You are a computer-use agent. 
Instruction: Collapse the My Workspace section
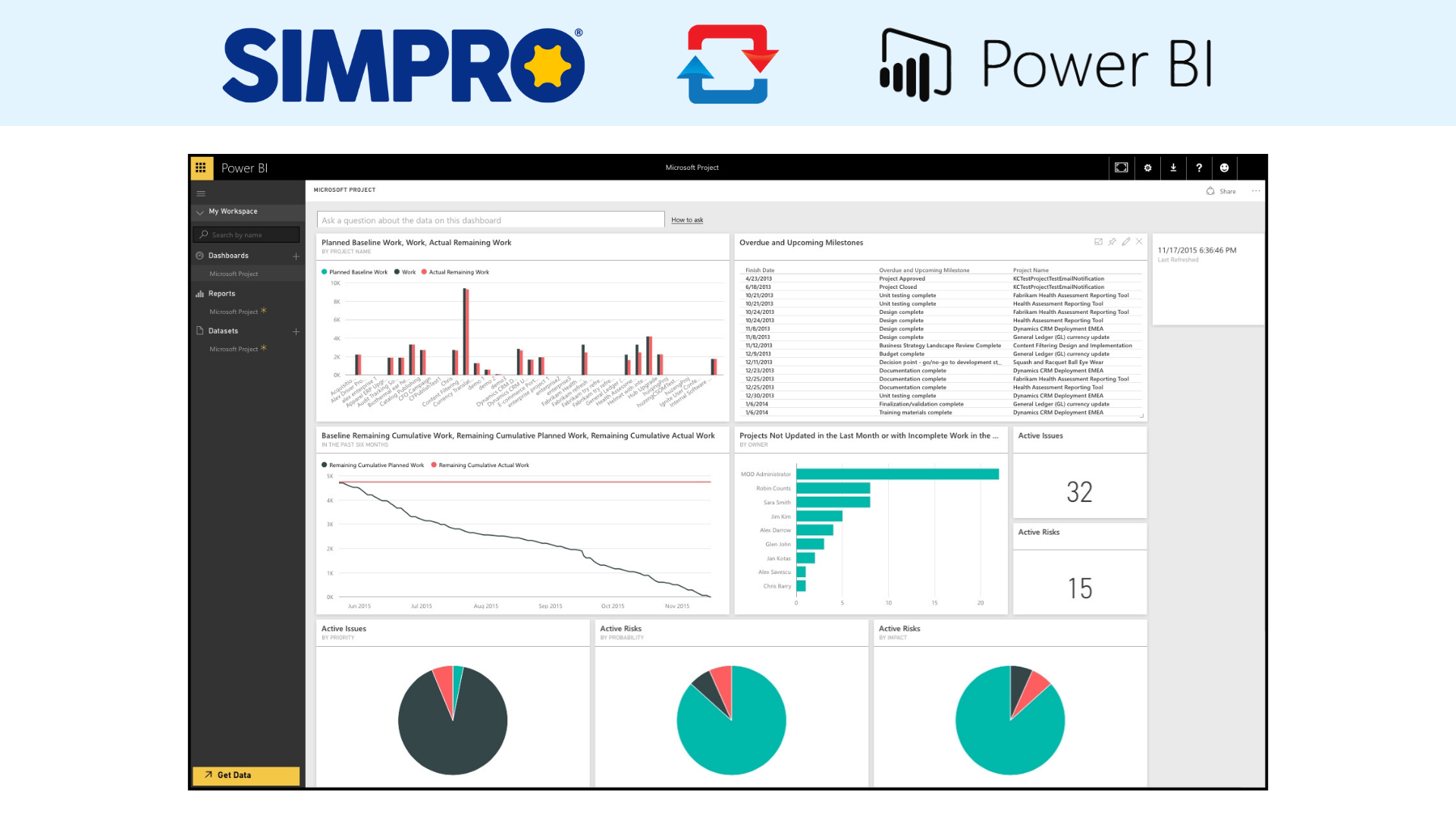point(200,212)
